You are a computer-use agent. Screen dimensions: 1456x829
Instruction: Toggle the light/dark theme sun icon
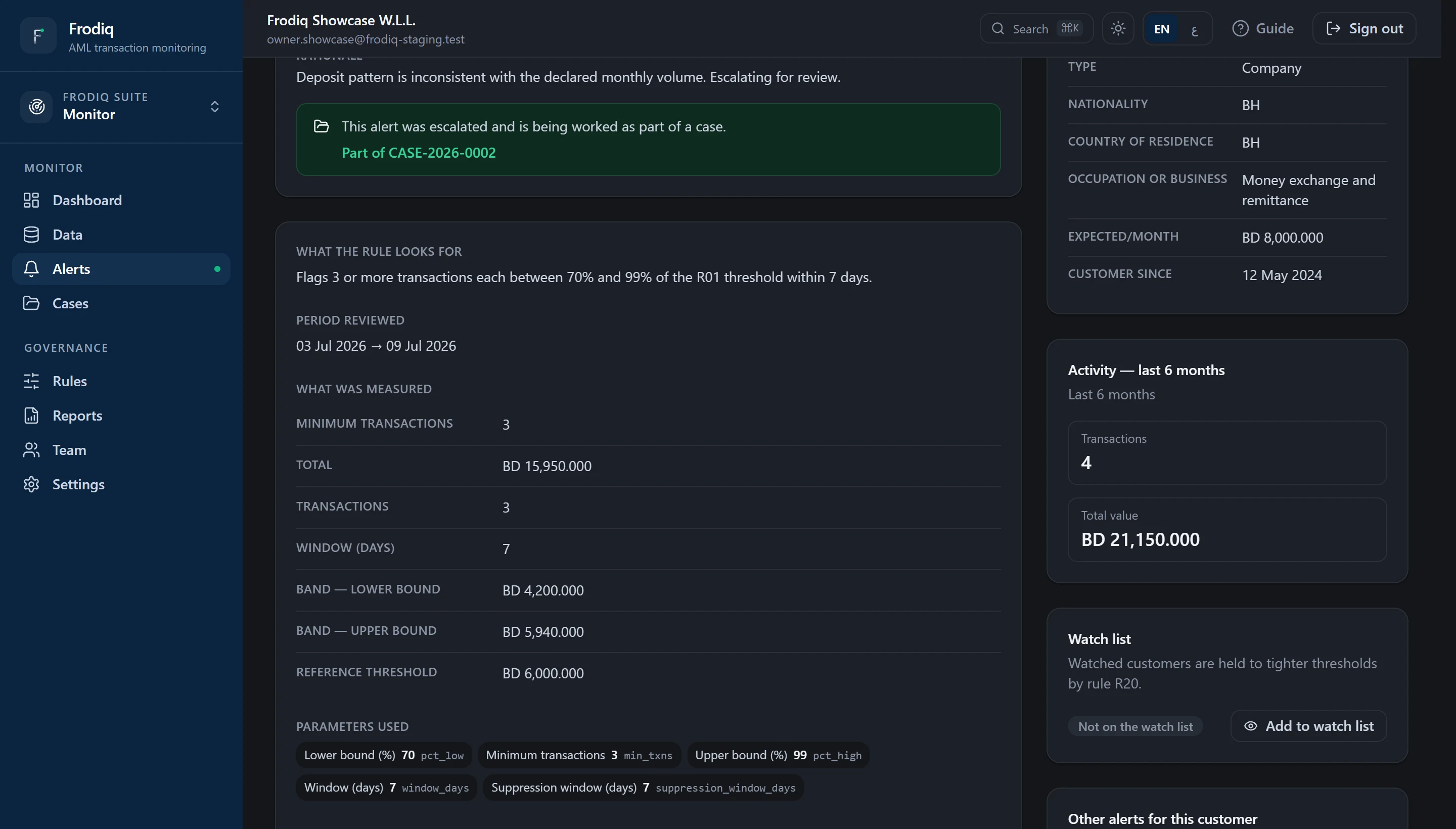tap(1118, 28)
